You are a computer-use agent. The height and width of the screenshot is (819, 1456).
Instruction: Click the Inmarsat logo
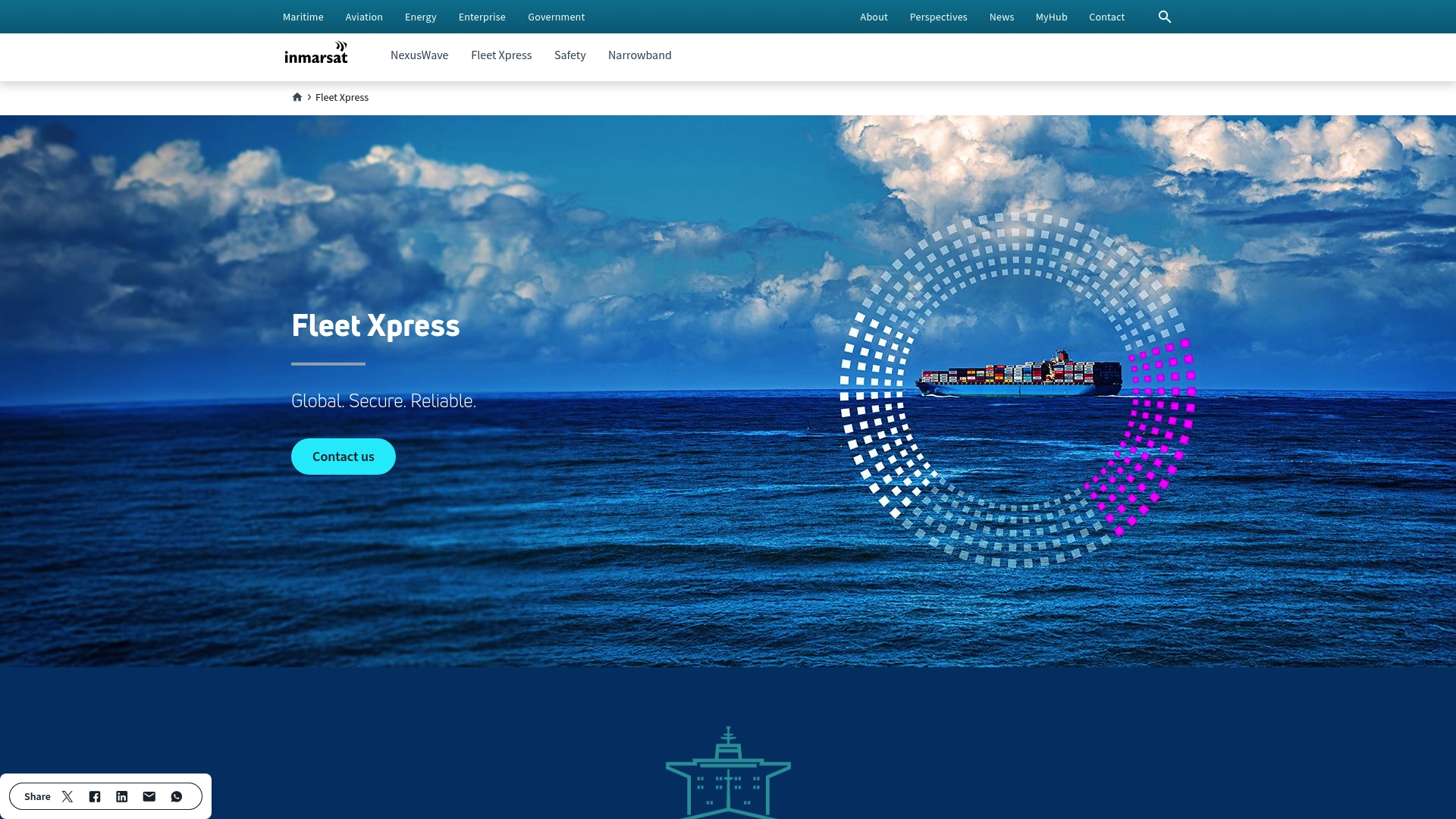(x=316, y=52)
